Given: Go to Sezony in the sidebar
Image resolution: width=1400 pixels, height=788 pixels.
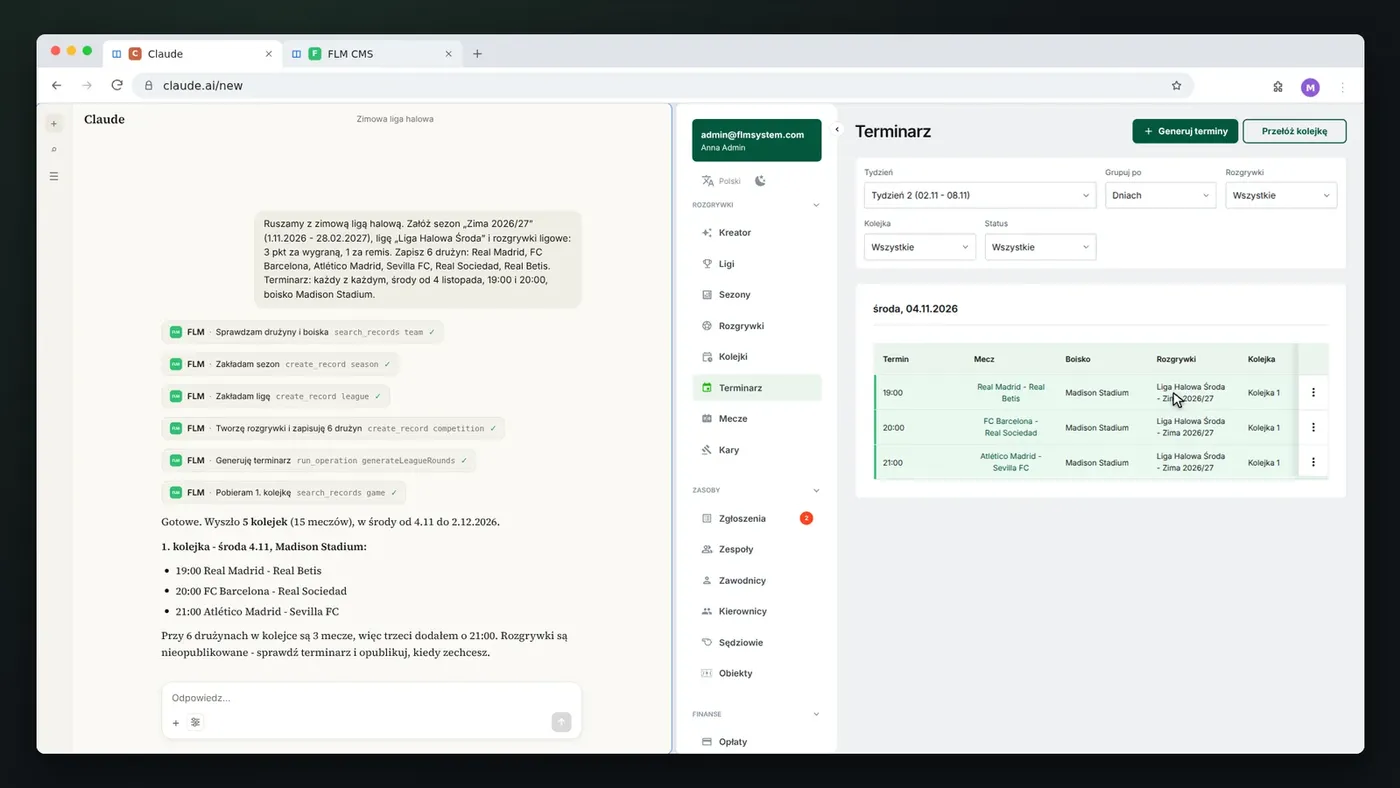Looking at the screenshot, I should pyautogui.click(x=756, y=295).
